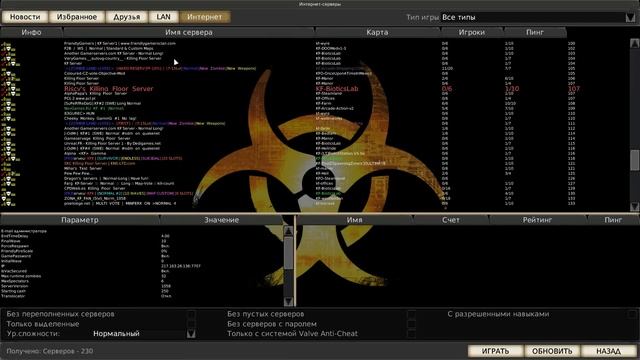Sort servers by the Игроки column

point(472,32)
